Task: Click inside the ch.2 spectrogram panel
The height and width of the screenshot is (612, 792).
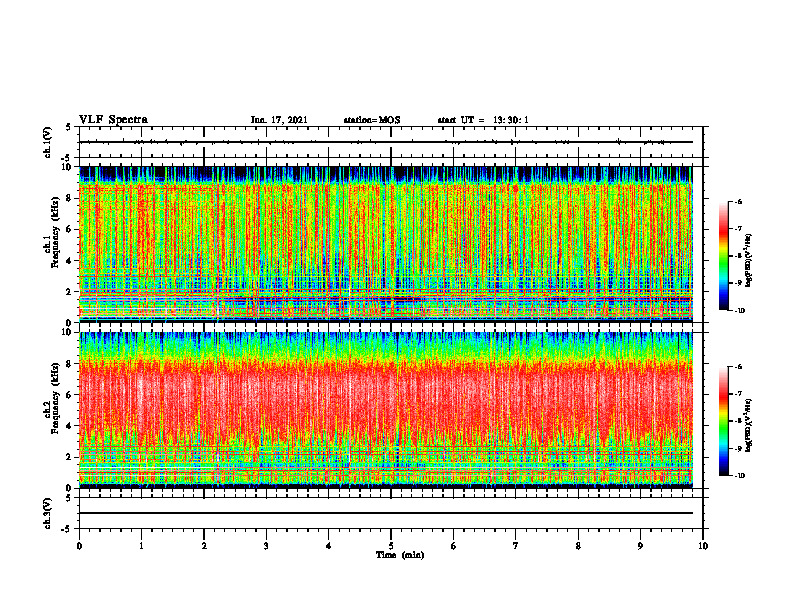Action: (386, 410)
